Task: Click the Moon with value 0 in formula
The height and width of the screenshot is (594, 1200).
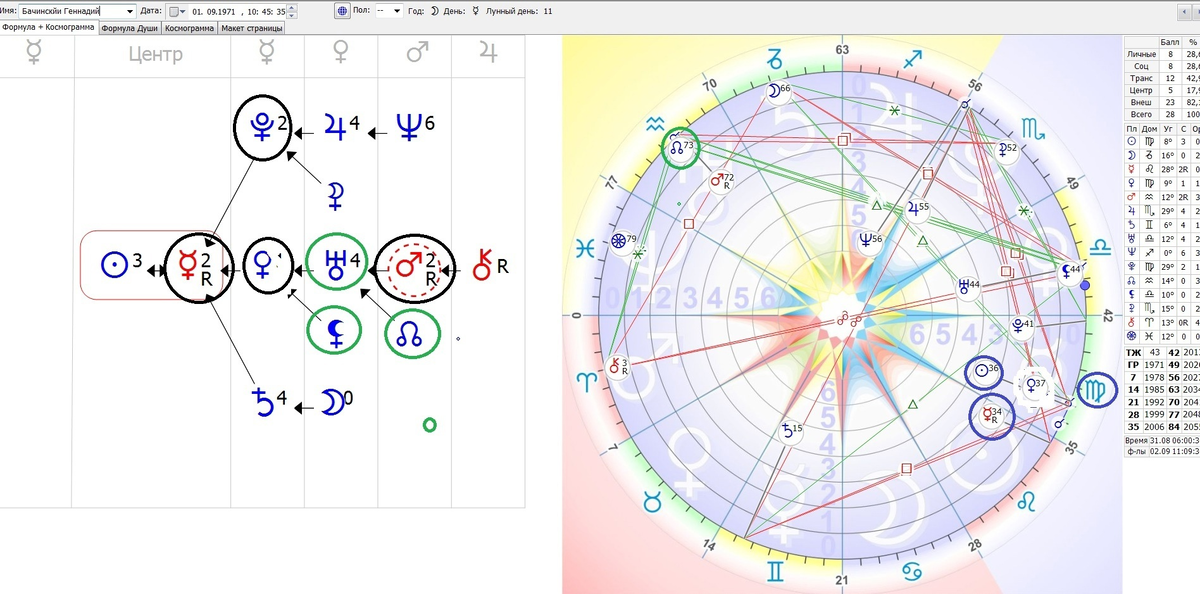Action: tap(331, 402)
